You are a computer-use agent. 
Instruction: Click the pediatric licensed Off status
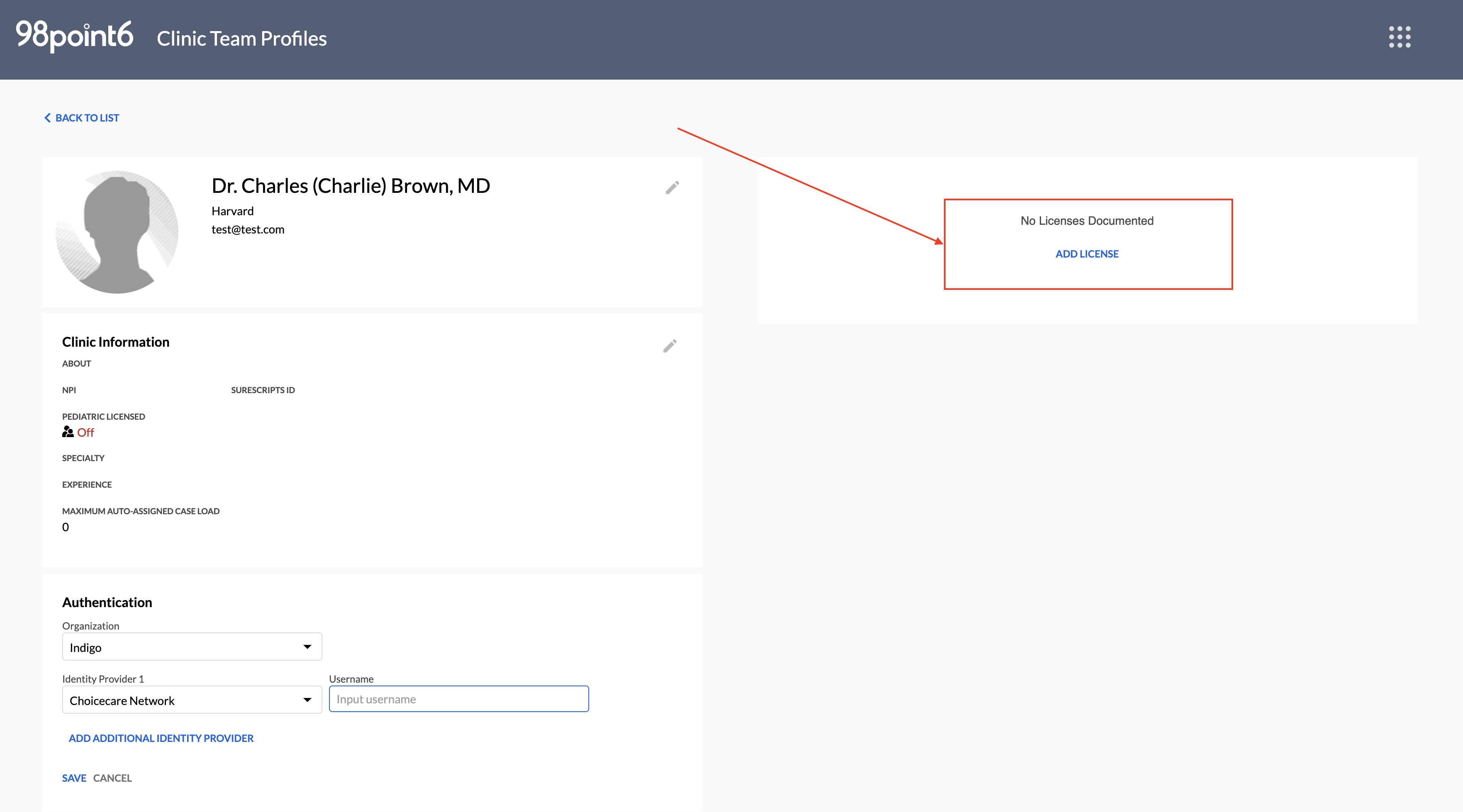(x=86, y=432)
